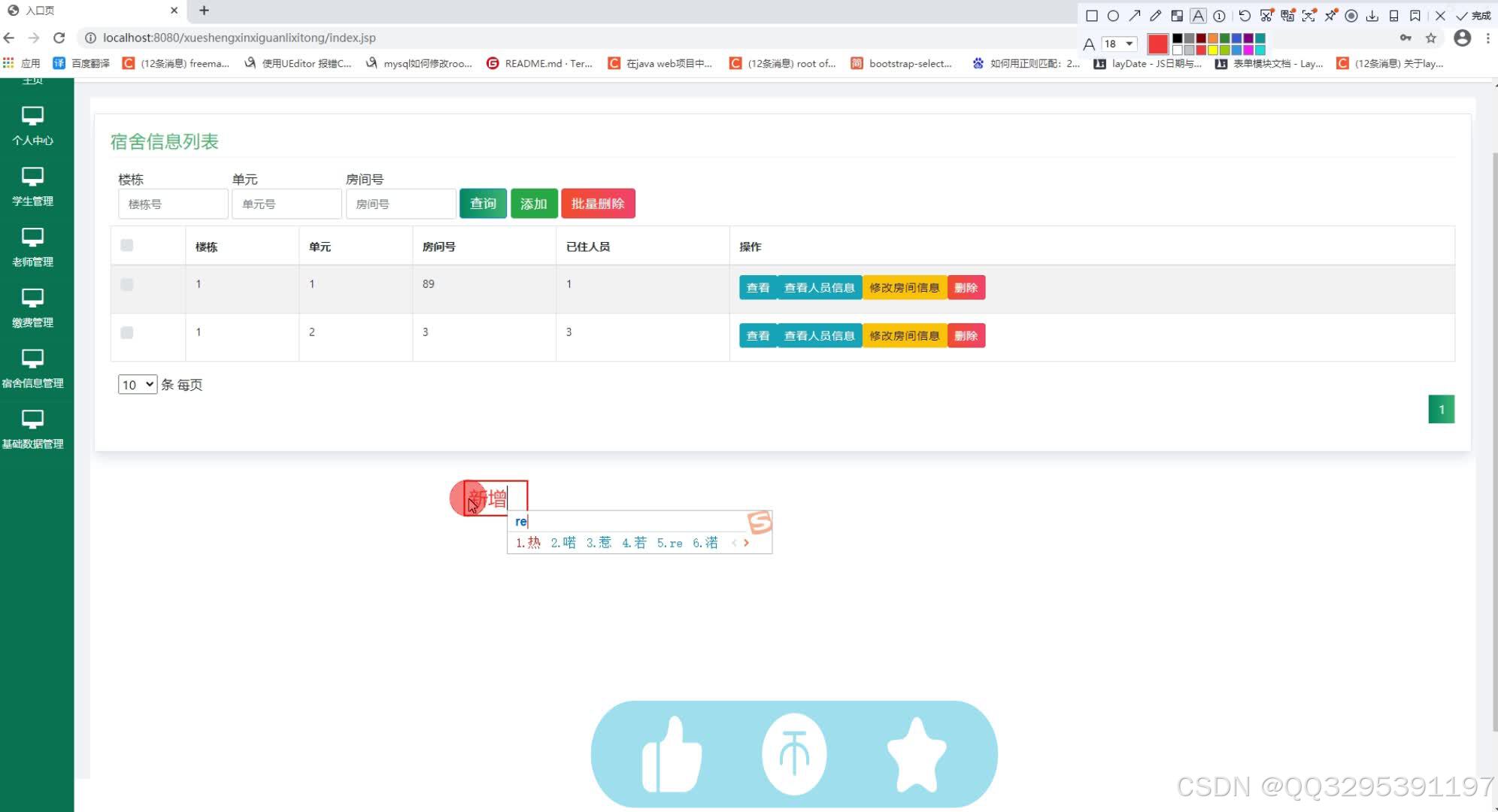Bookmark this page with star icon

tap(1431, 38)
